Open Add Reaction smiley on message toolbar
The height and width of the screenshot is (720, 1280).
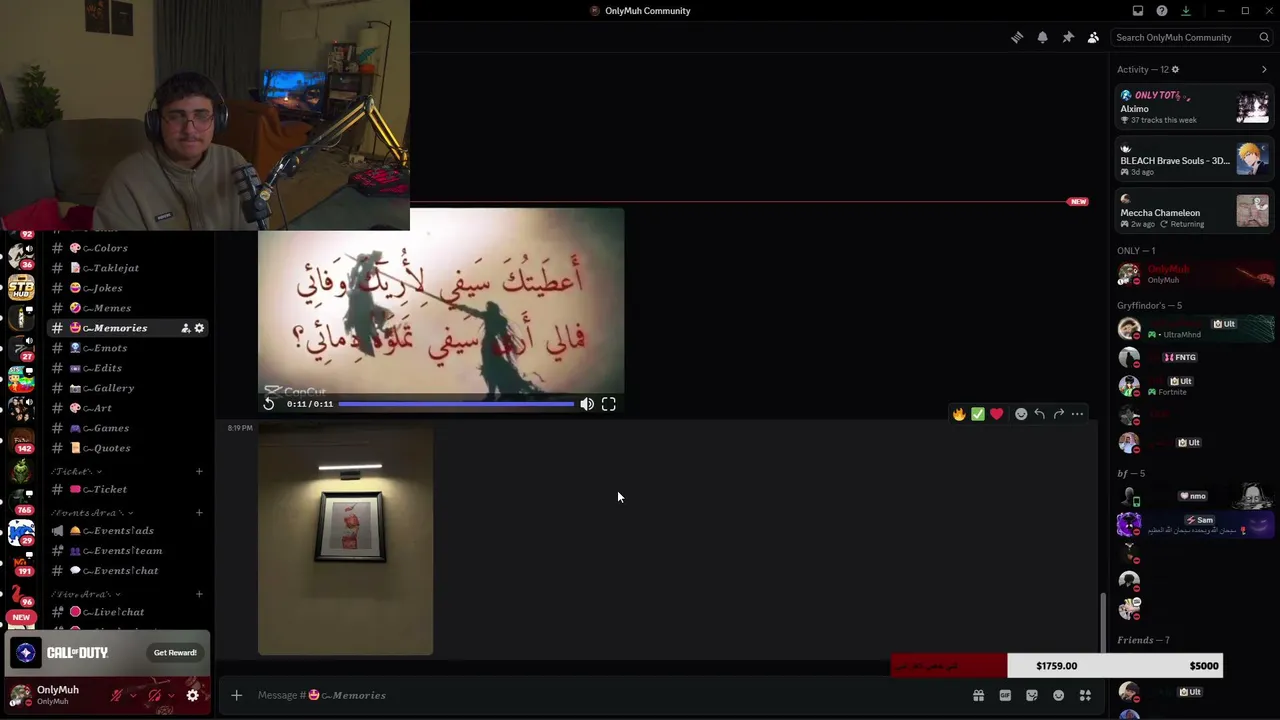tap(1021, 414)
